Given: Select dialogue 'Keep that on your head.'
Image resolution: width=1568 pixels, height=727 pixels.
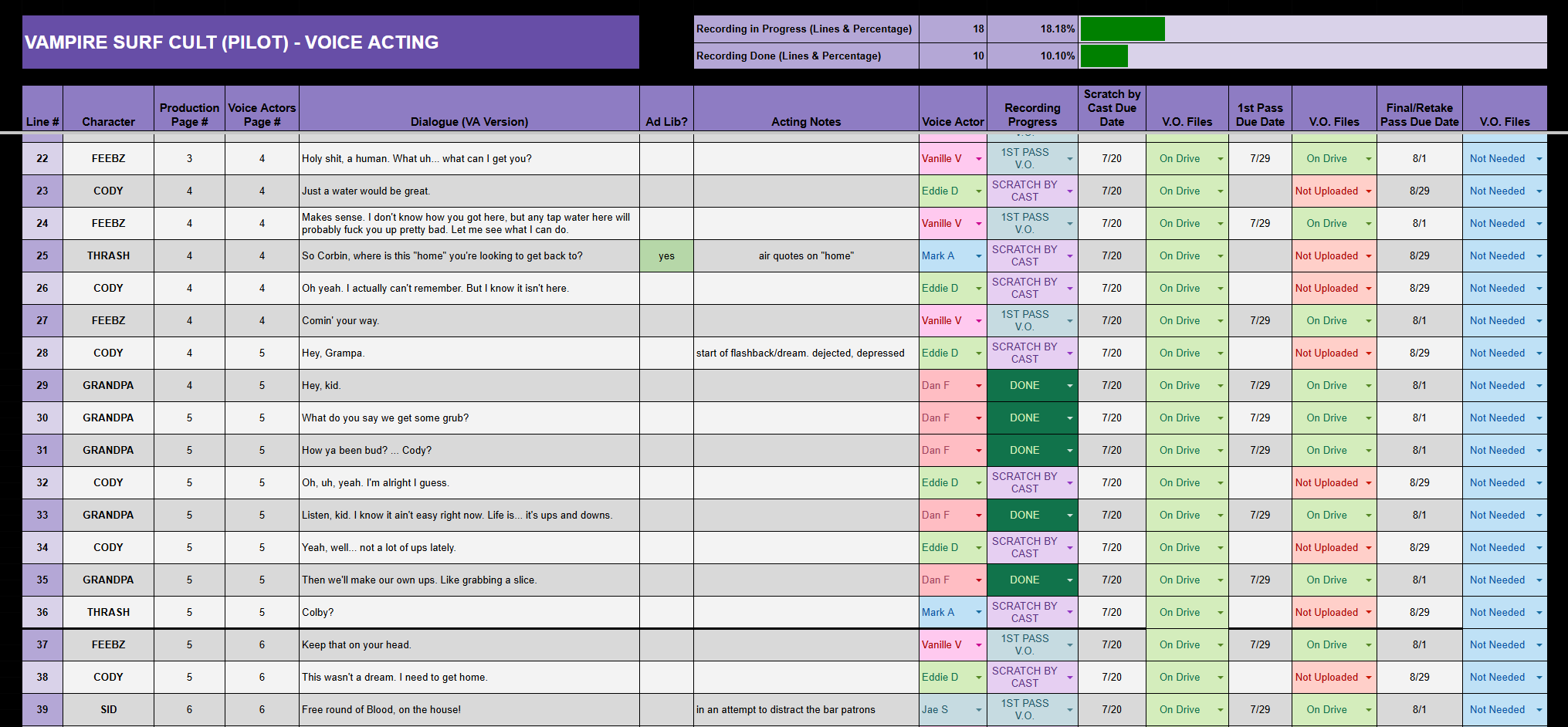Looking at the screenshot, I should click(469, 645).
